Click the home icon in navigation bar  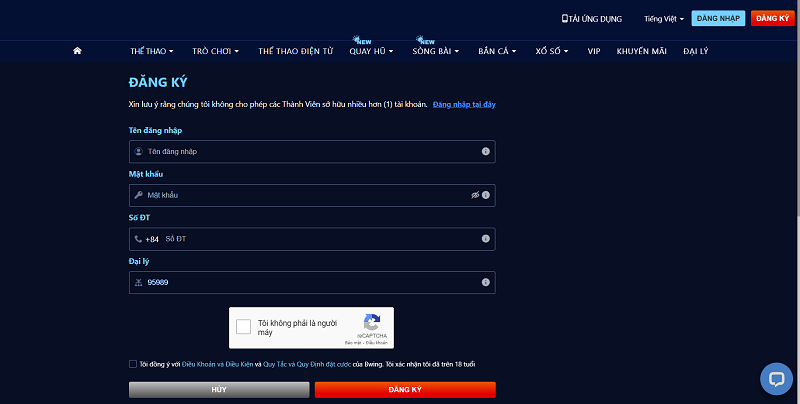point(77,50)
